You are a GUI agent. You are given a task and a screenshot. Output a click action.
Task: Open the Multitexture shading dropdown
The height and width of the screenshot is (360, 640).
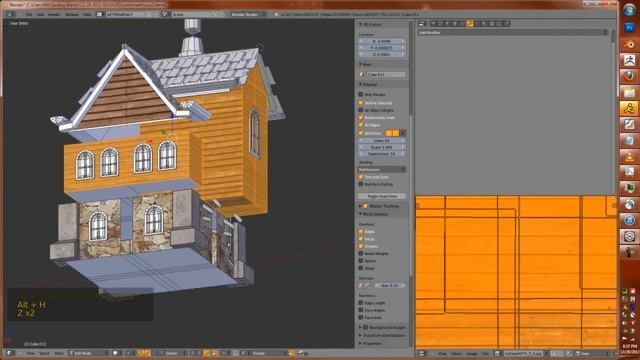pos(382,169)
